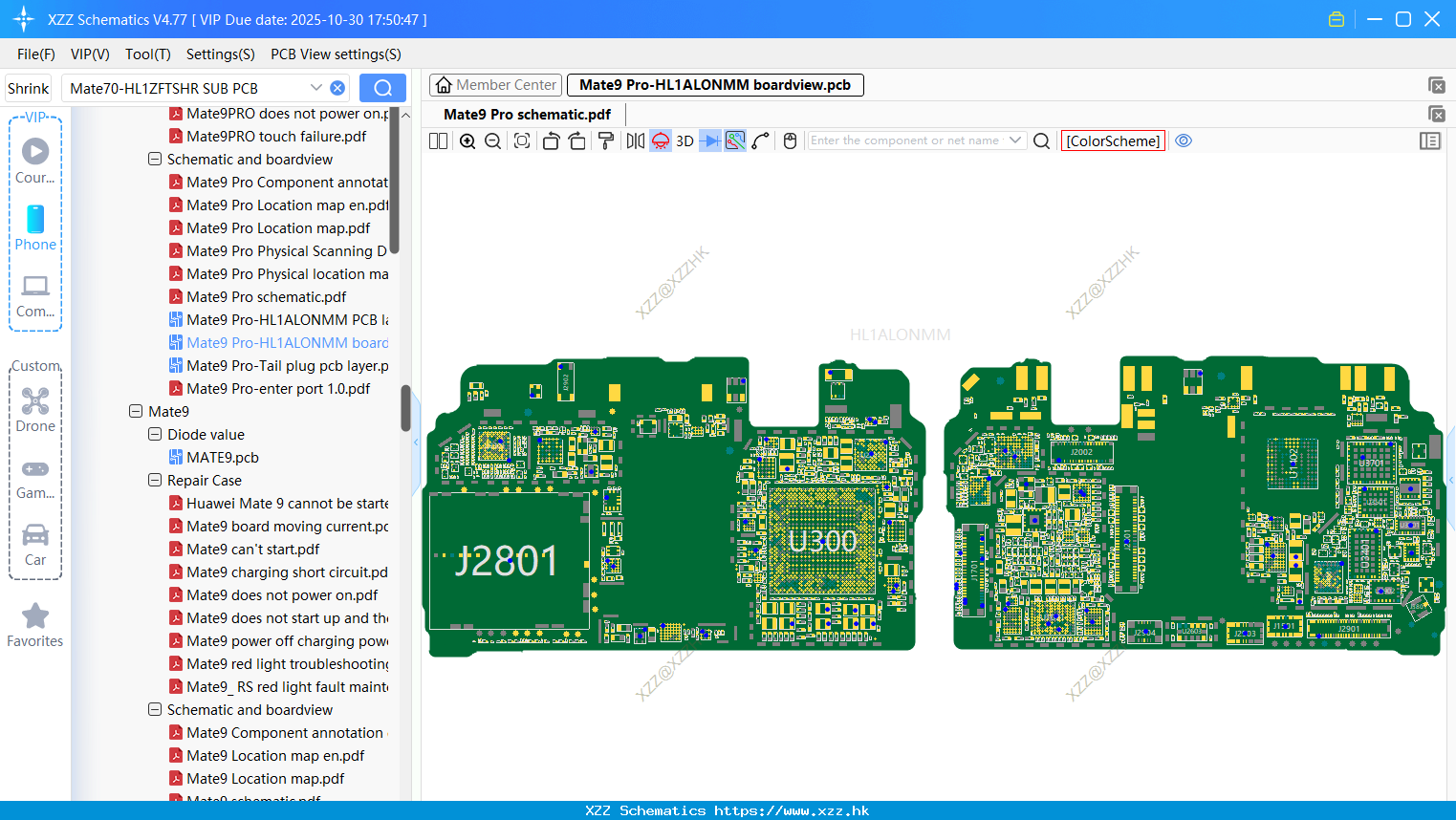Image resolution: width=1456 pixels, height=820 pixels.
Task: Switch to 3D view mode
Action: click(x=685, y=140)
